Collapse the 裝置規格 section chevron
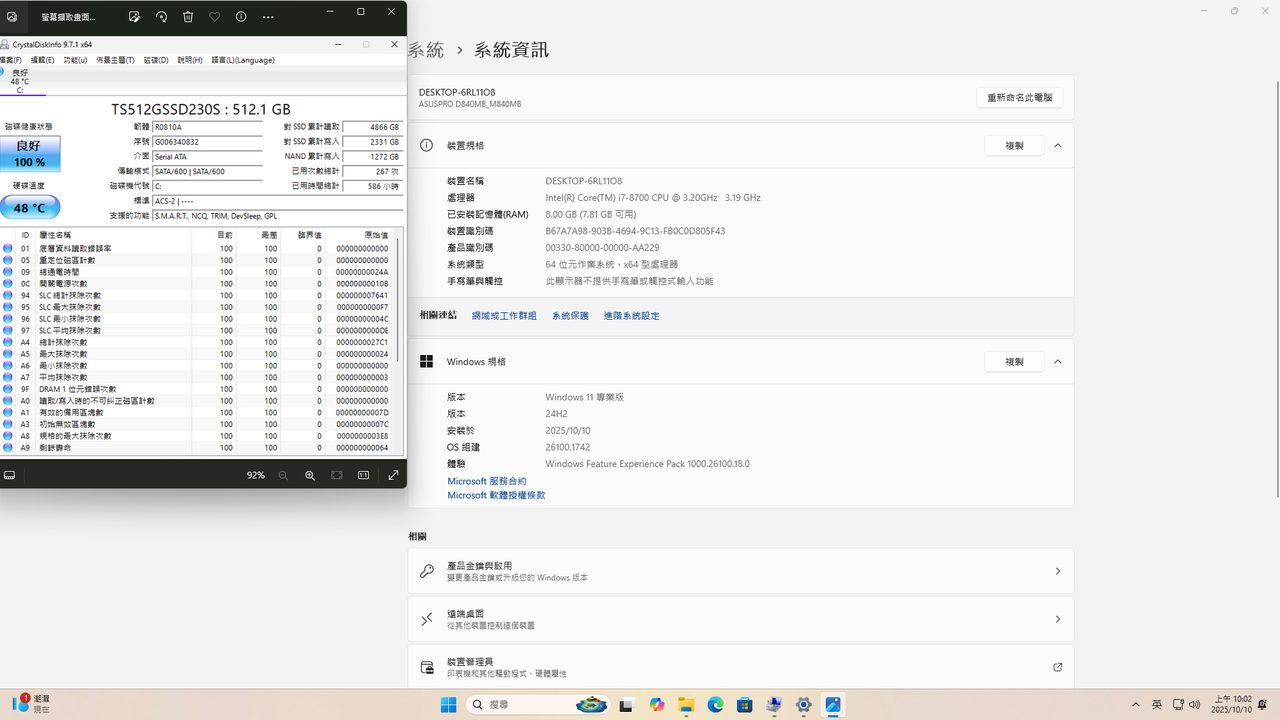The height and width of the screenshot is (720, 1280). pos(1057,146)
